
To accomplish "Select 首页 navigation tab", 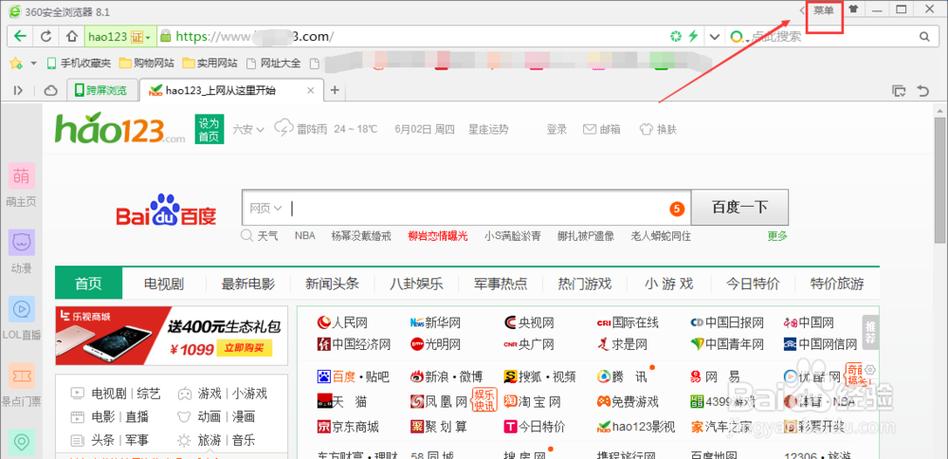I will coord(88,283).
